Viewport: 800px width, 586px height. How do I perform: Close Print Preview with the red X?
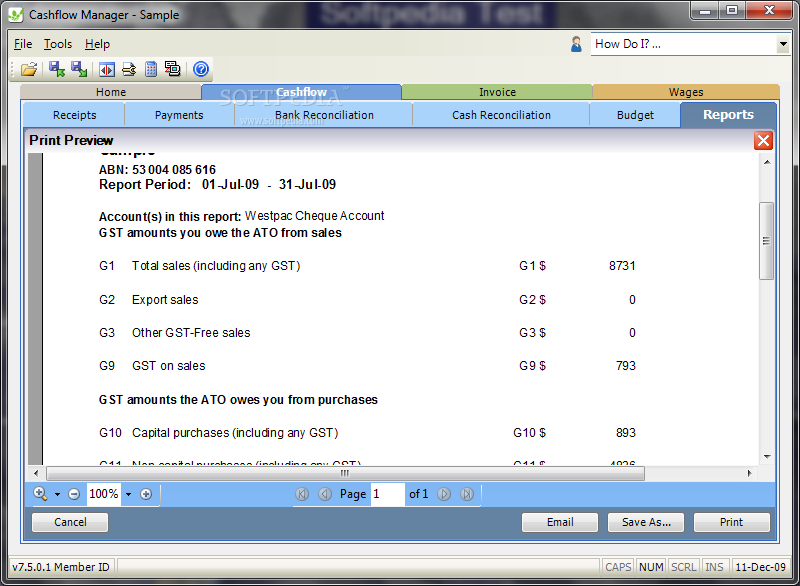[763, 141]
